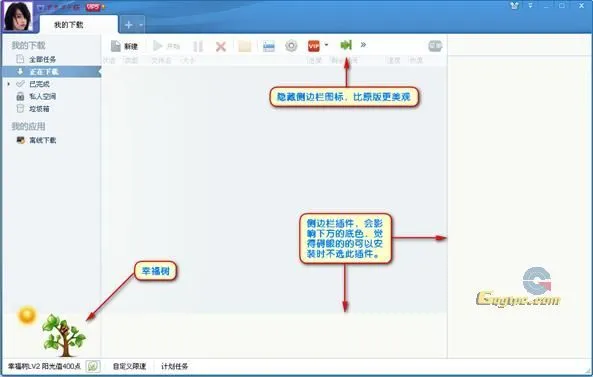
Task: Open the dropdown arrow next to plus tab
Action: (x=141, y=25)
